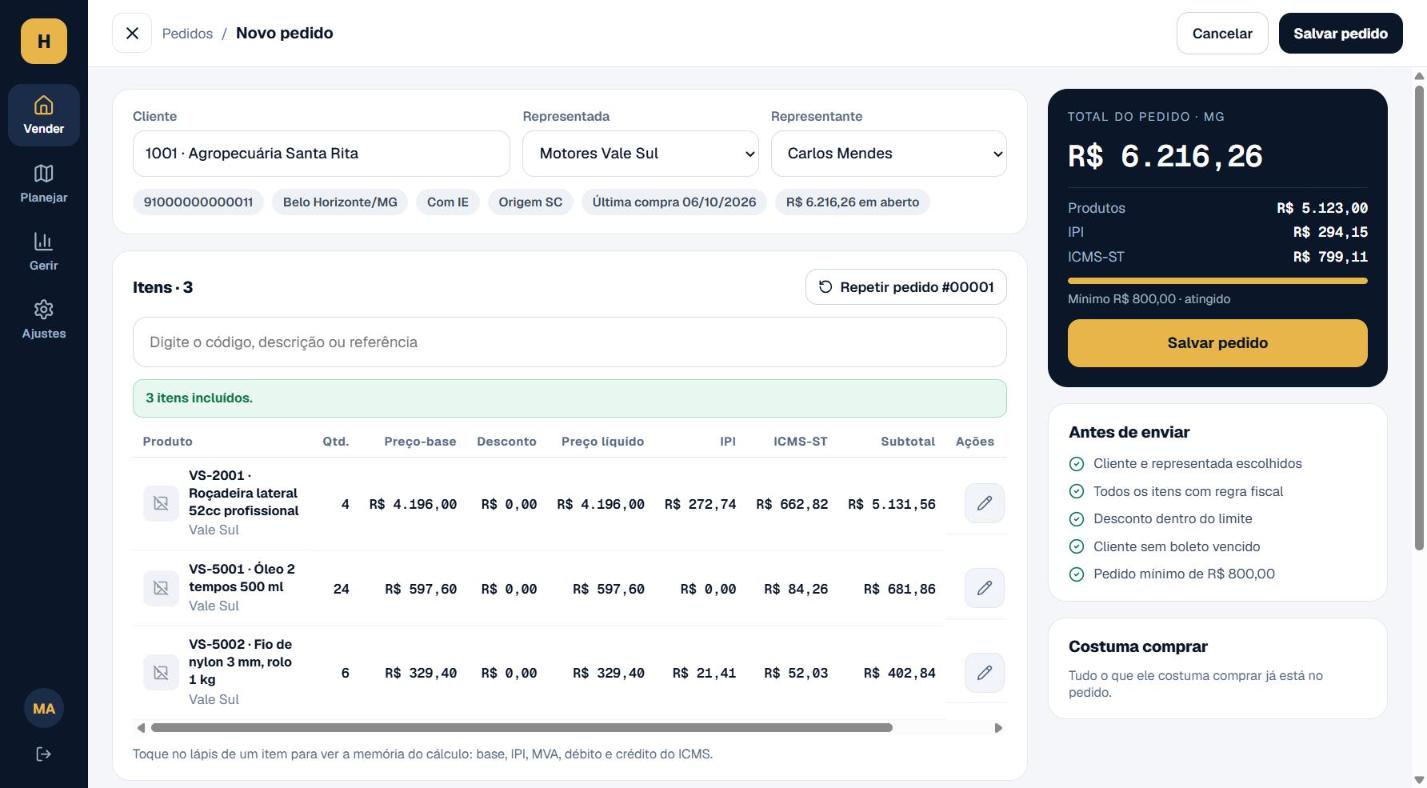Open the Representante dropdown
The width and height of the screenshot is (1427, 788).
pos(889,154)
